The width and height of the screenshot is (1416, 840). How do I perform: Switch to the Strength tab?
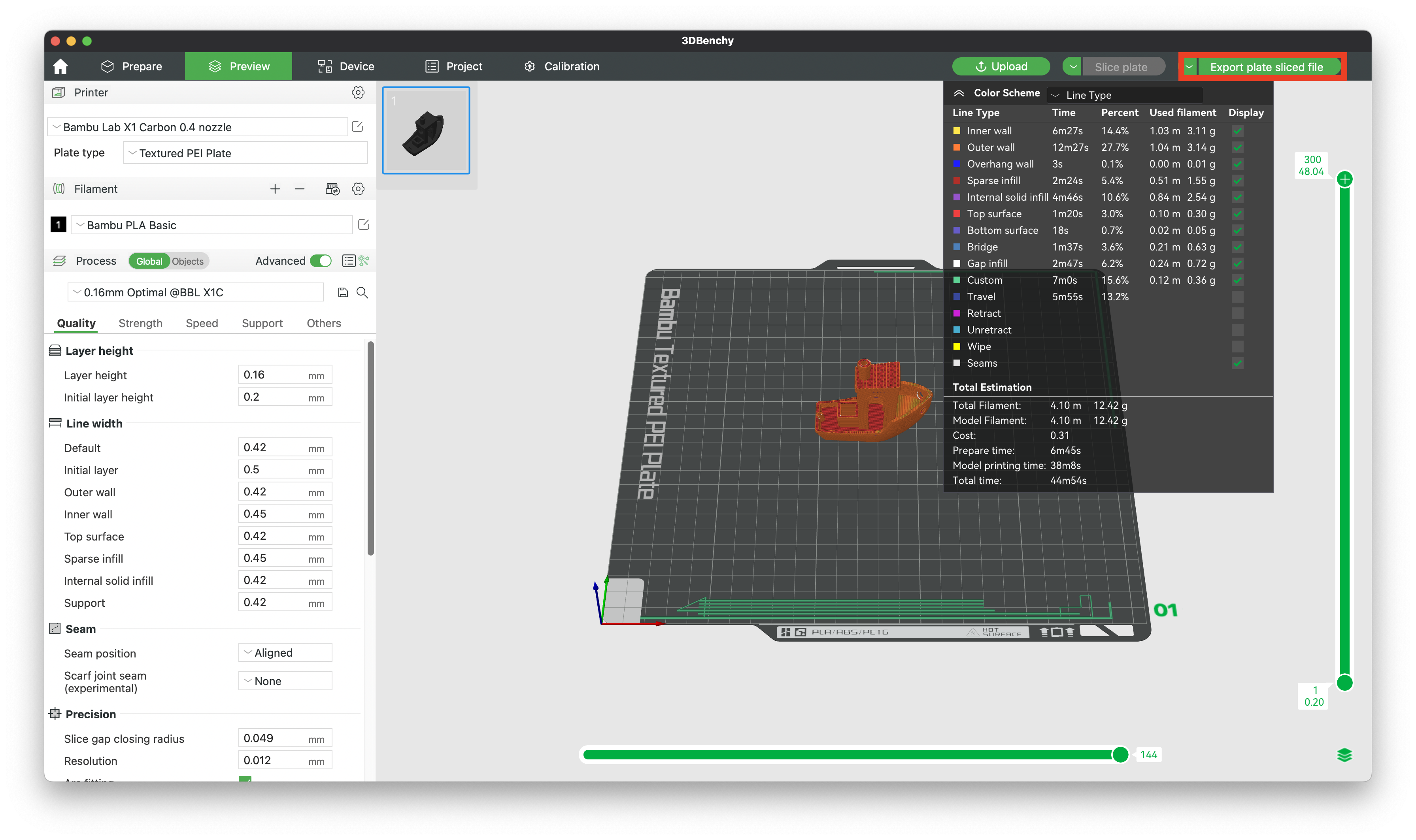coord(140,323)
